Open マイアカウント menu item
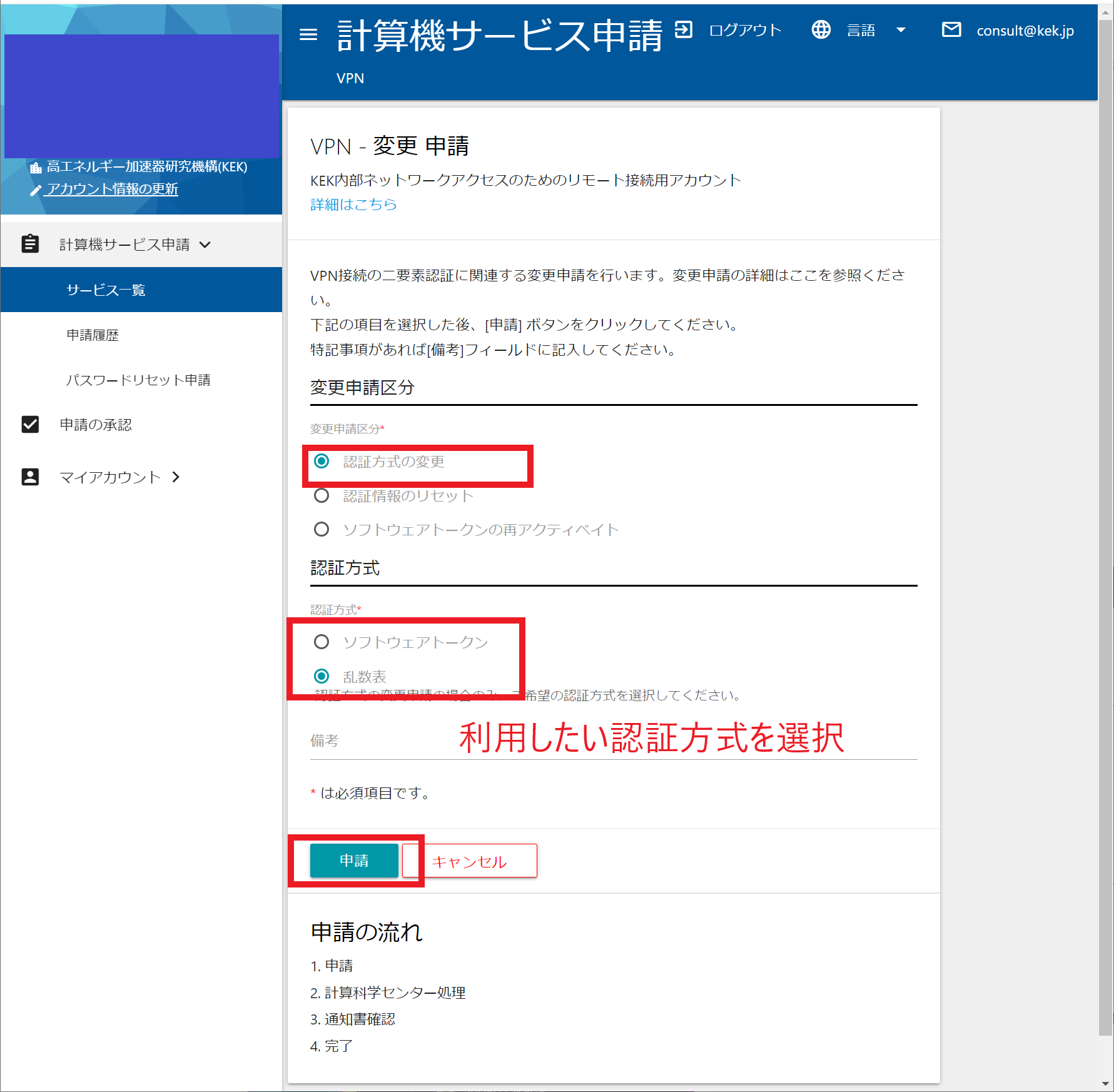The image size is (1114, 1092). click(x=110, y=477)
